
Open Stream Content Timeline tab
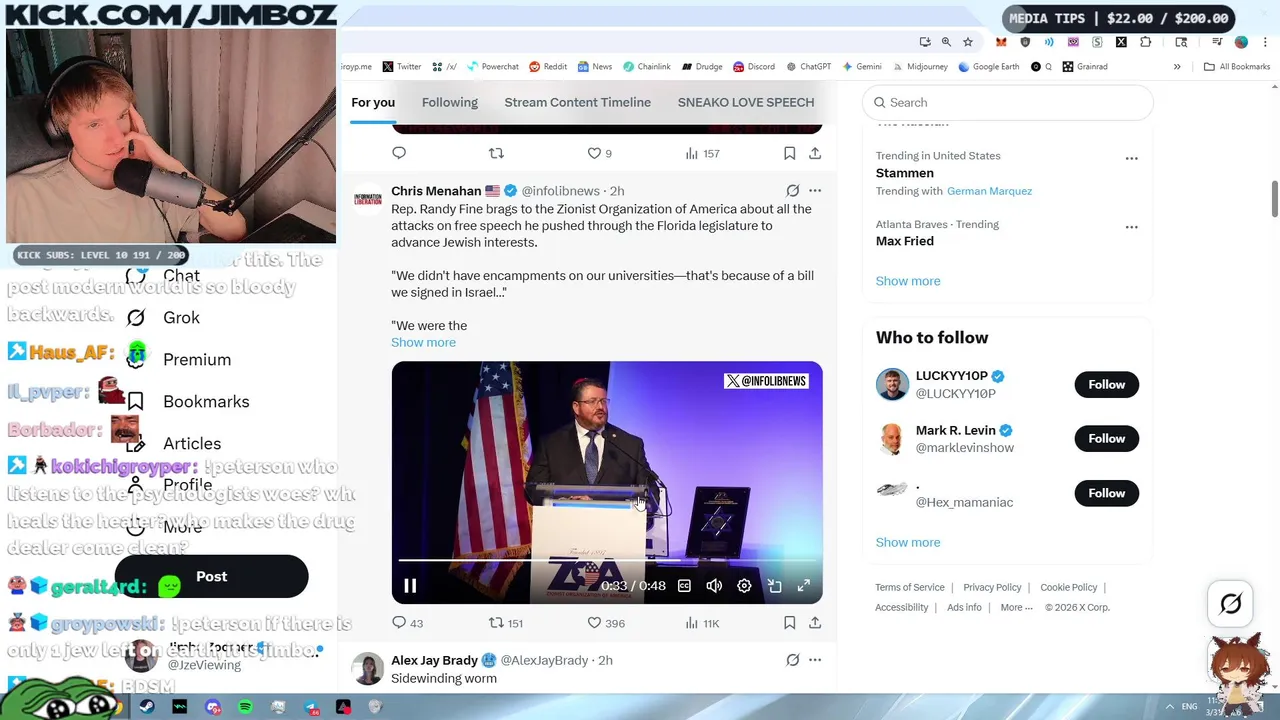(x=578, y=102)
